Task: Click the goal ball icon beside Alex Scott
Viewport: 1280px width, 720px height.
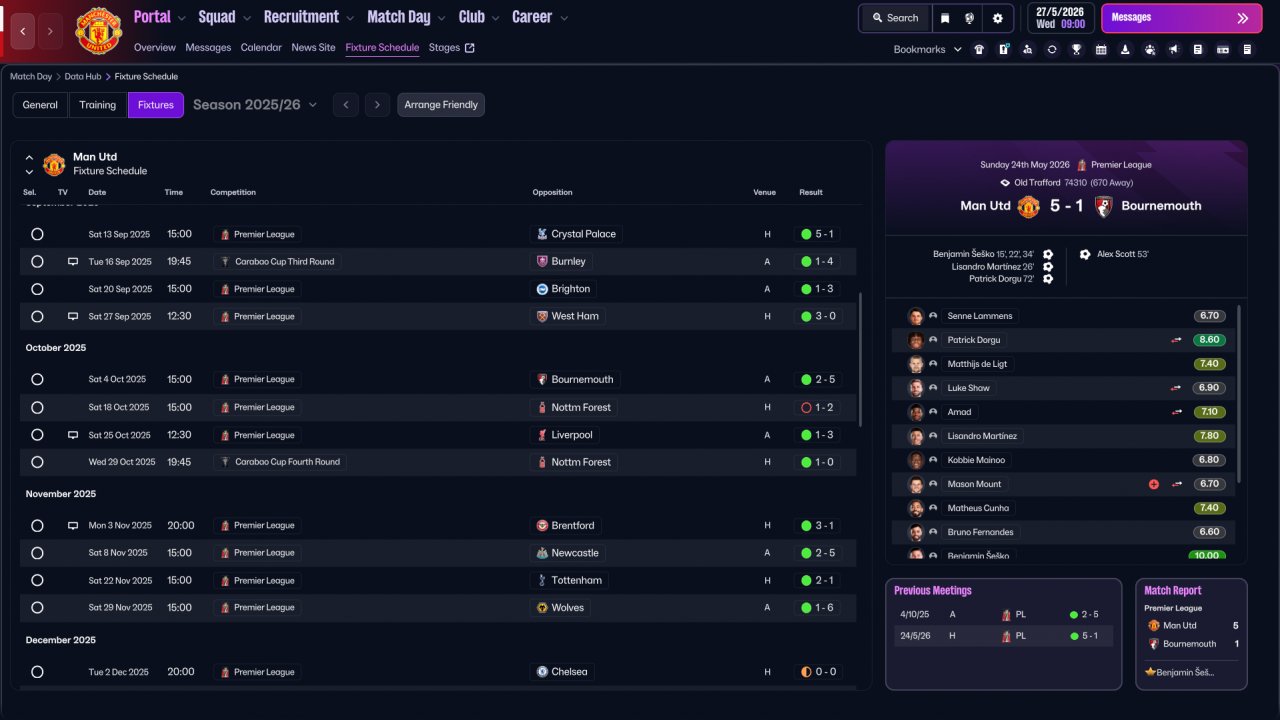Action: tap(1085, 254)
